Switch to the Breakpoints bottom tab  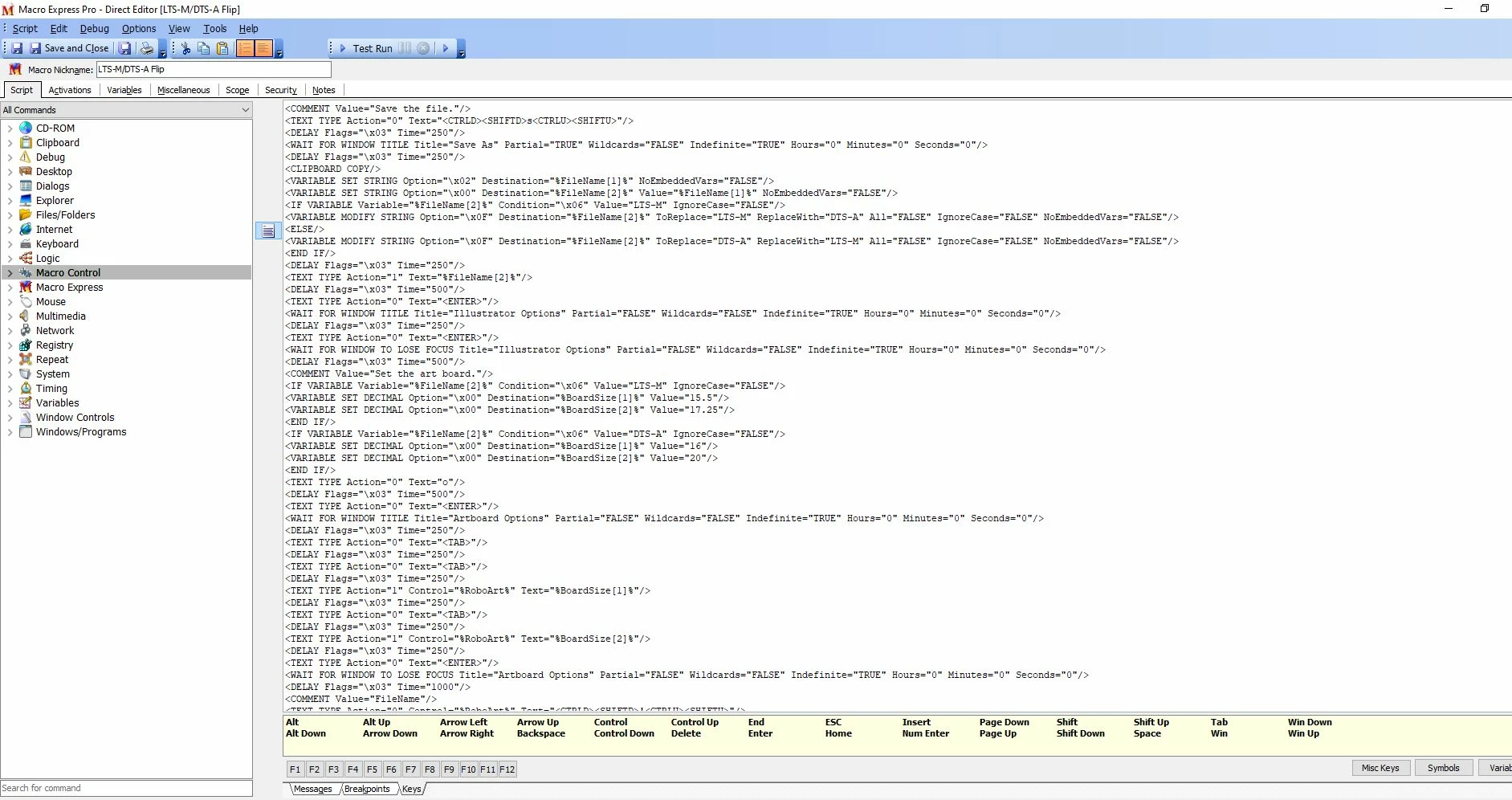pyautogui.click(x=367, y=789)
